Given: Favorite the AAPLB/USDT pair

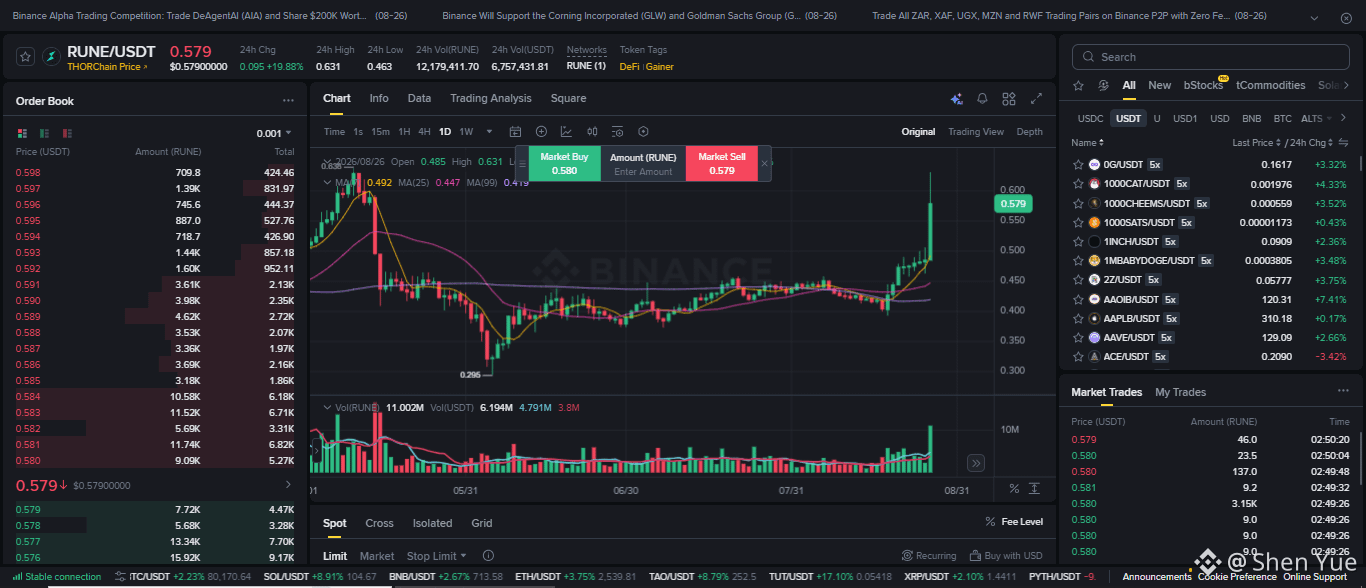Looking at the screenshot, I should click(1078, 318).
